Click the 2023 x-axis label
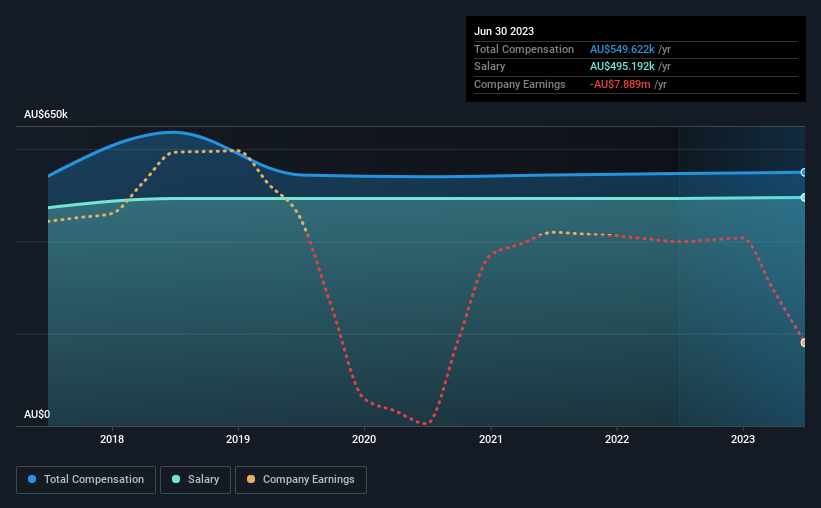This screenshot has height=508, width=821. [743, 439]
